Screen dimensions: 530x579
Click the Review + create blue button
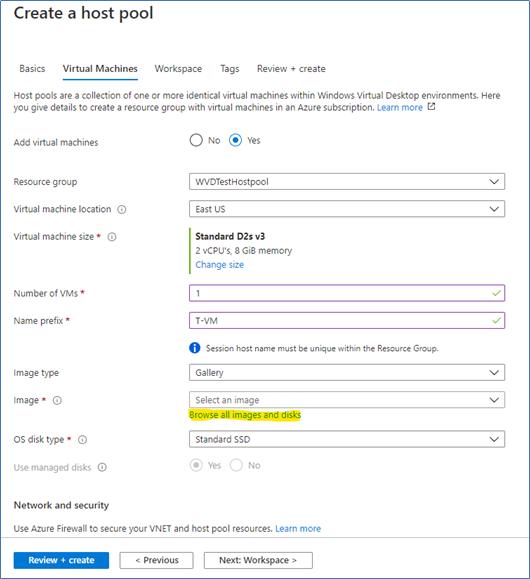(x=61, y=561)
